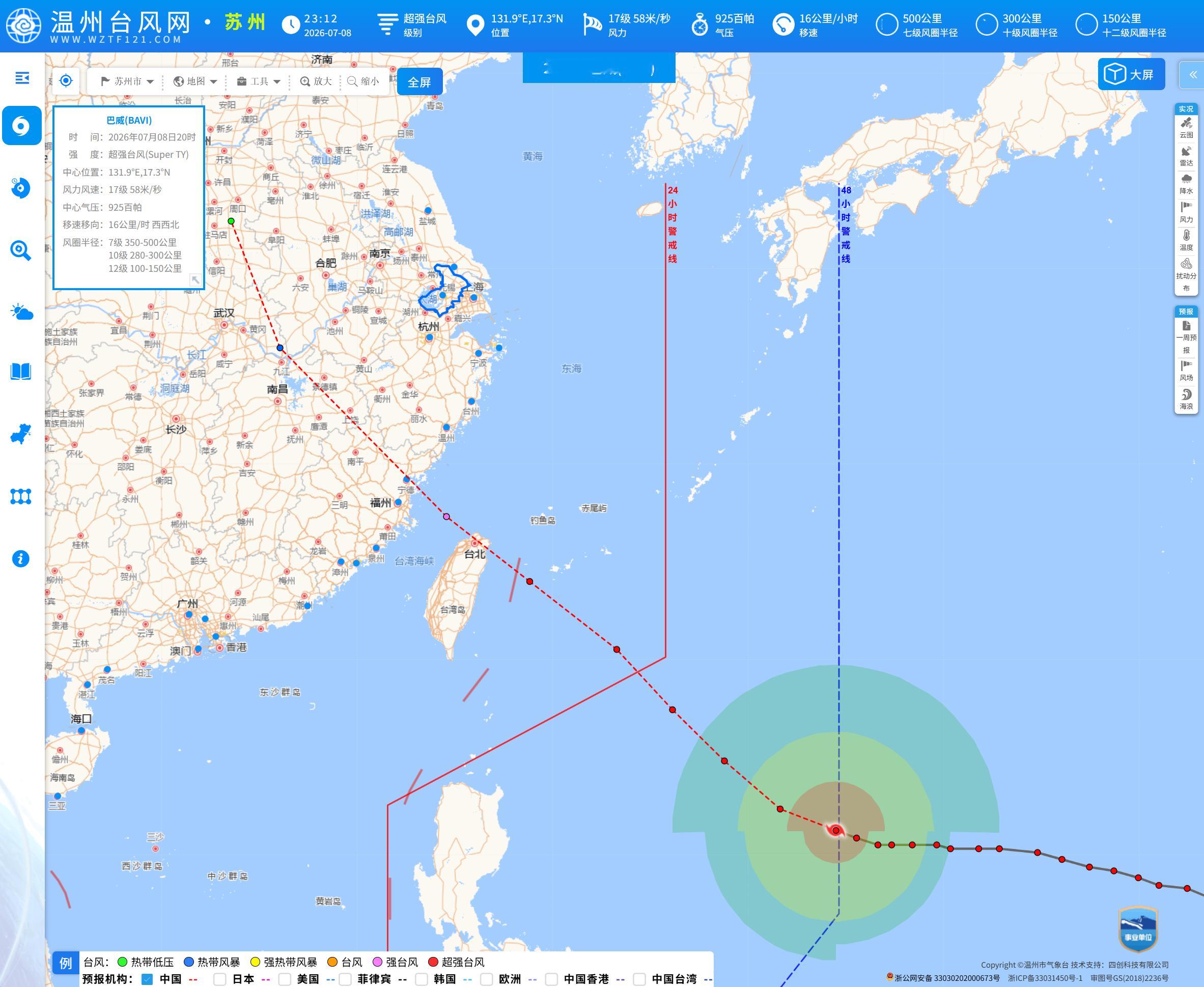The width and height of the screenshot is (1204, 987).
Task: Collapse the right panel double-chevron
Action: [x=1193, y=74]
